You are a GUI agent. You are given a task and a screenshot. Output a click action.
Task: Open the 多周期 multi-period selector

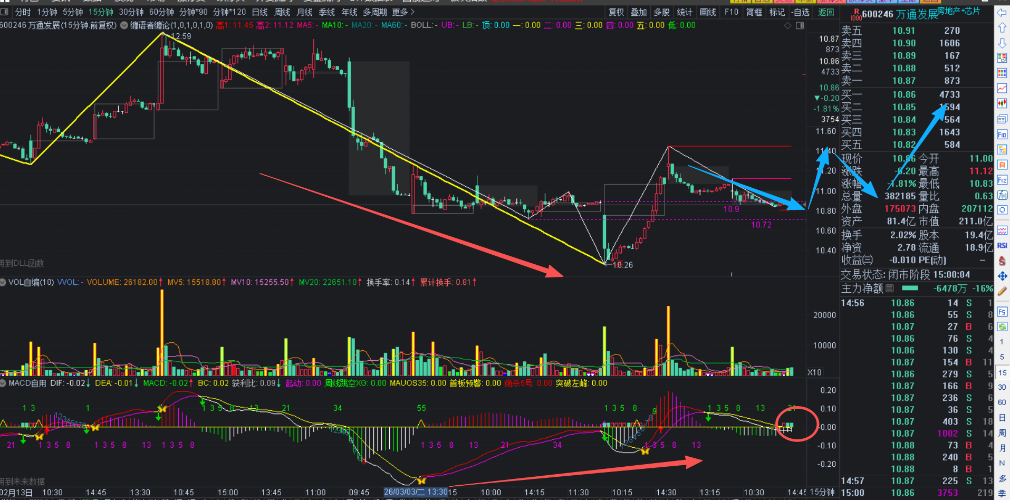click(375, 12)
